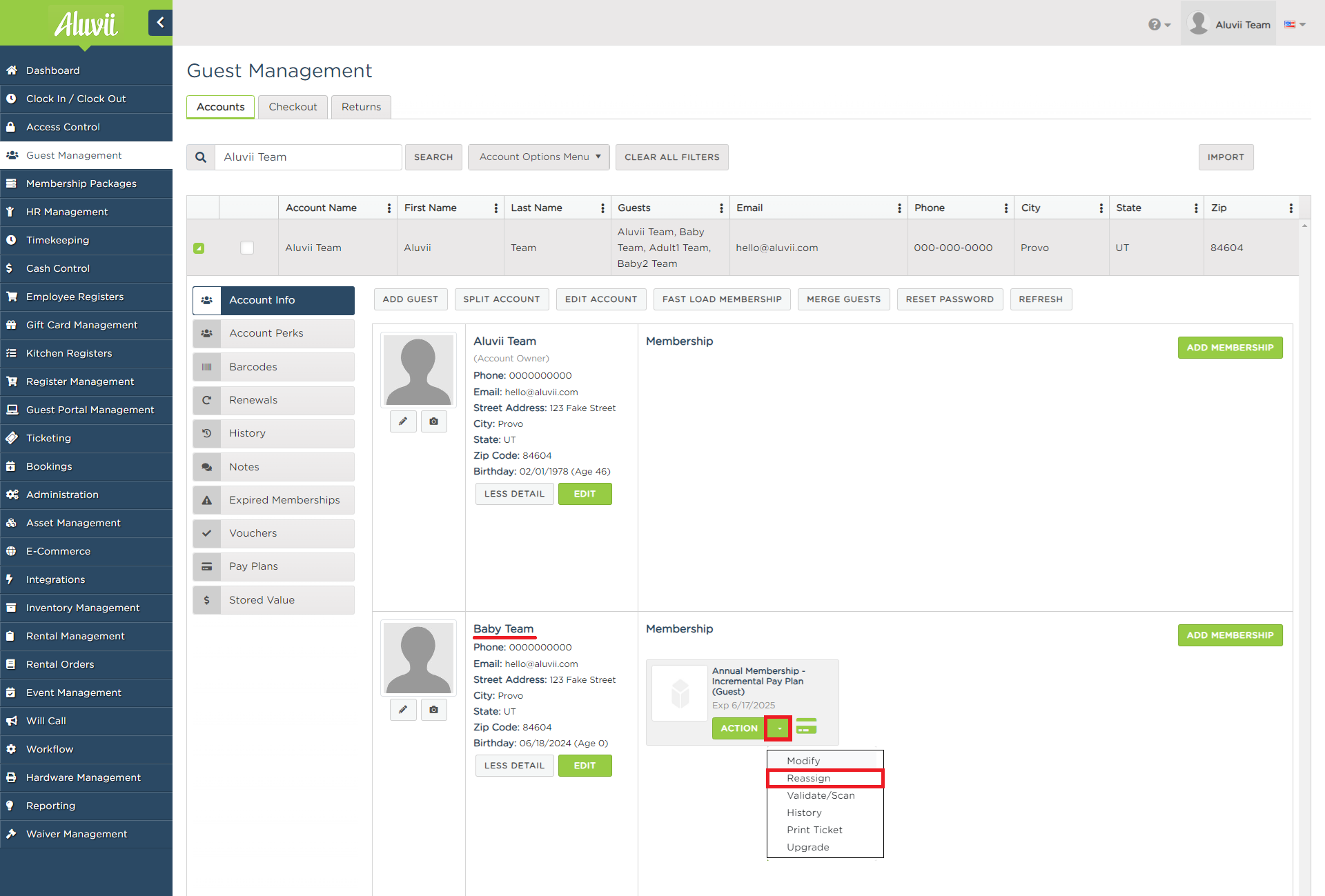Click the Baby Team profile photo
The width and height of the screenshot is (1325, 896).
click(x=418, y=658)
